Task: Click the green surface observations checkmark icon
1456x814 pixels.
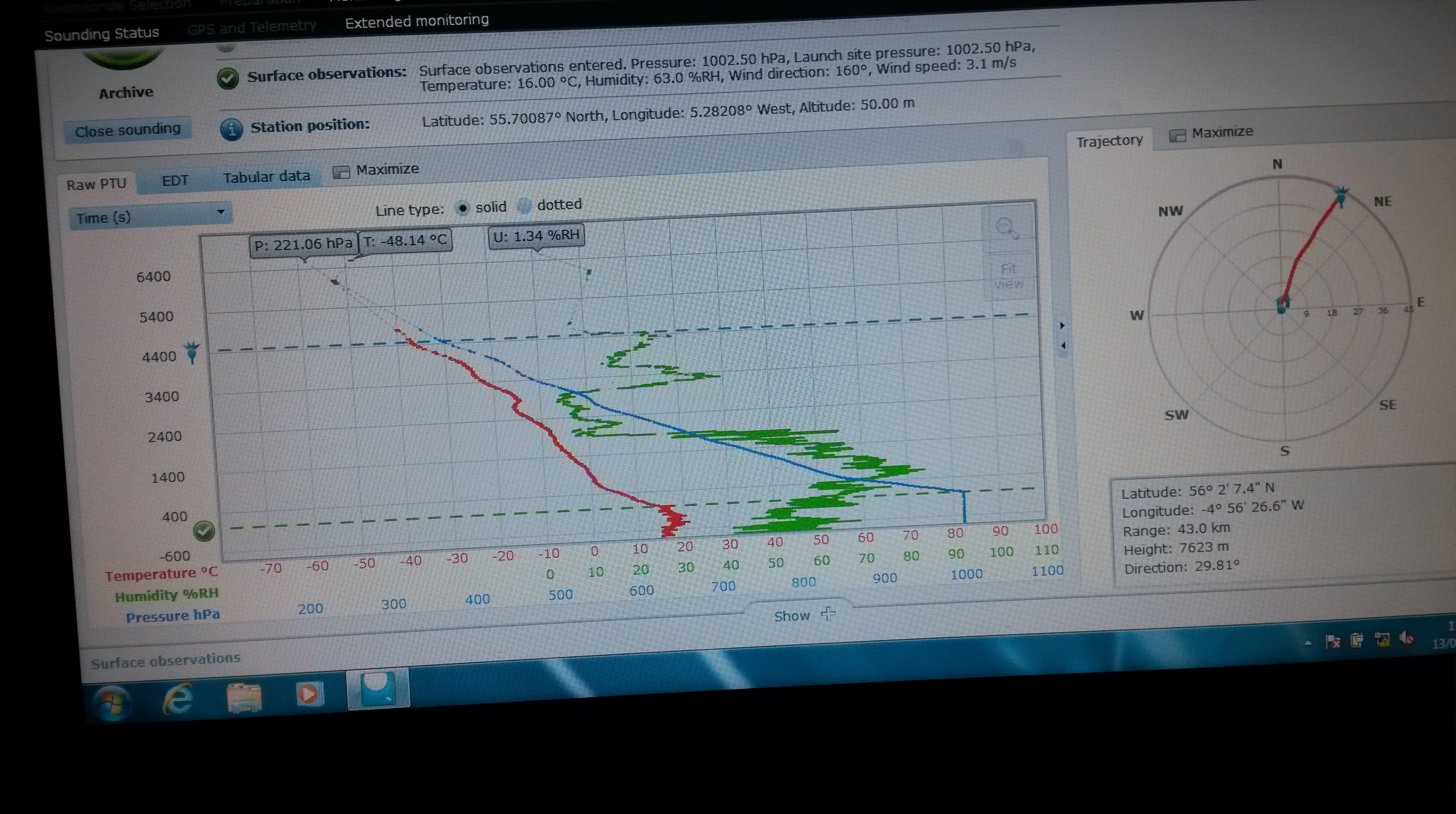Action: 227,78
